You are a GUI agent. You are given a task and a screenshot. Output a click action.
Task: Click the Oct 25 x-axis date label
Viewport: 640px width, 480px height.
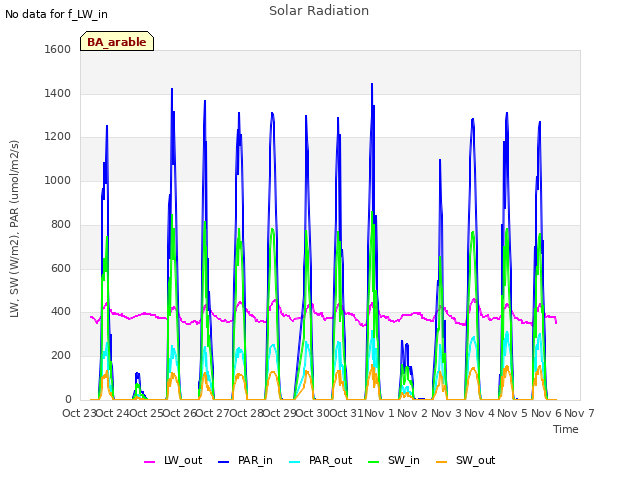146,413
